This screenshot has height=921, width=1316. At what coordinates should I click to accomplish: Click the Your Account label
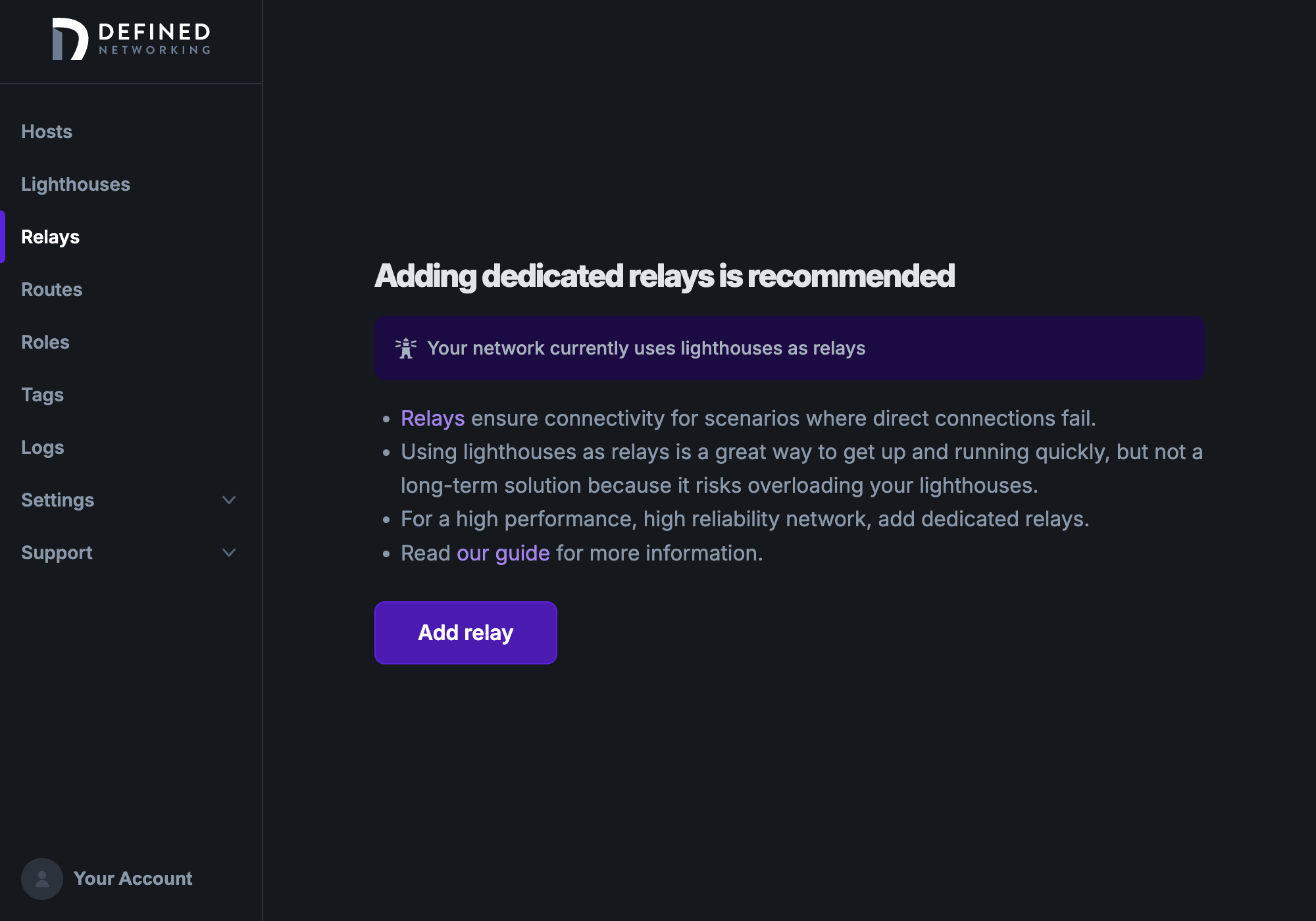click(x=134, y=878)
